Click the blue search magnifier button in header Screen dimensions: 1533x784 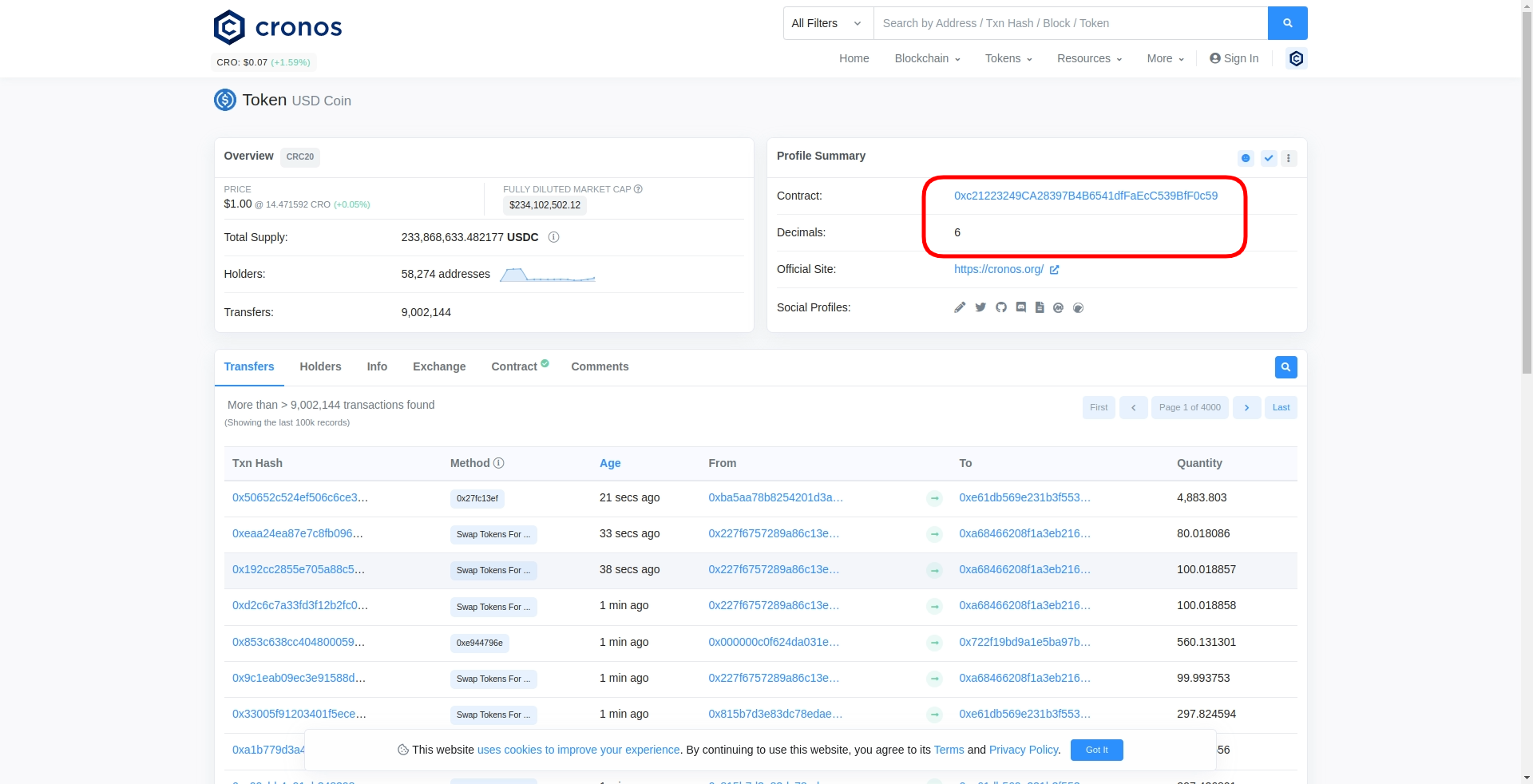click(1287, 23)
